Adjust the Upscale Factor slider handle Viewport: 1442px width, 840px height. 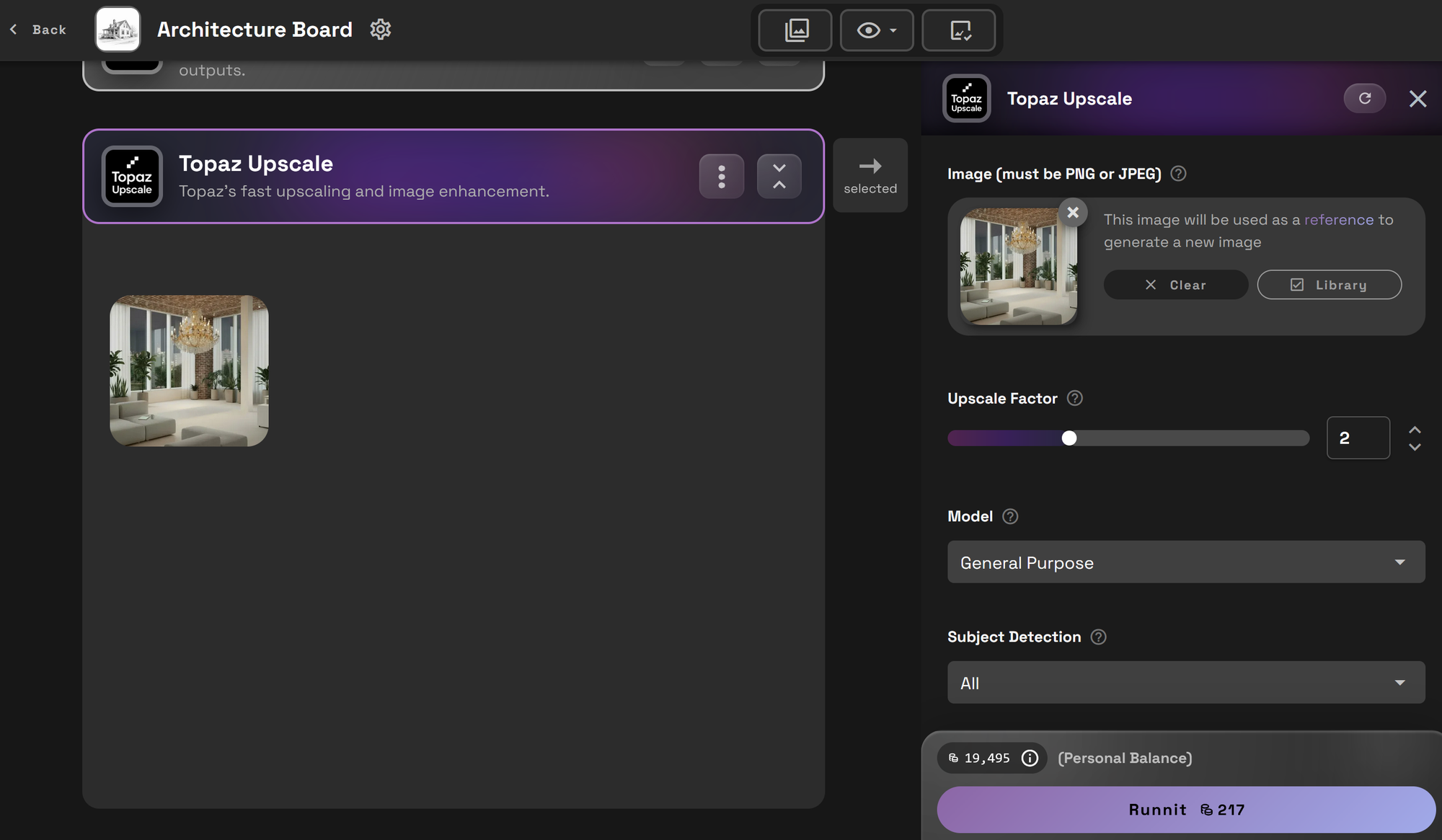pos(1069,438)
